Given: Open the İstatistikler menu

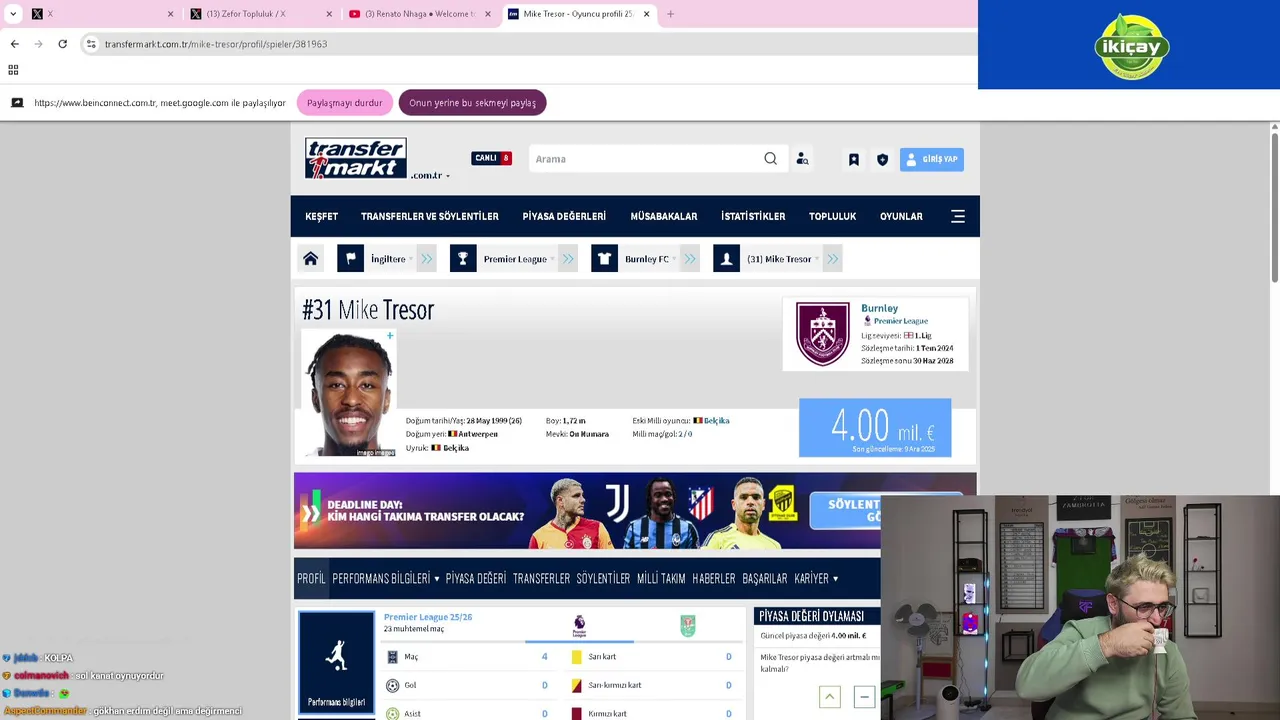Looking at the screenshot, I should pyautogui.click(x=753, y=216).
